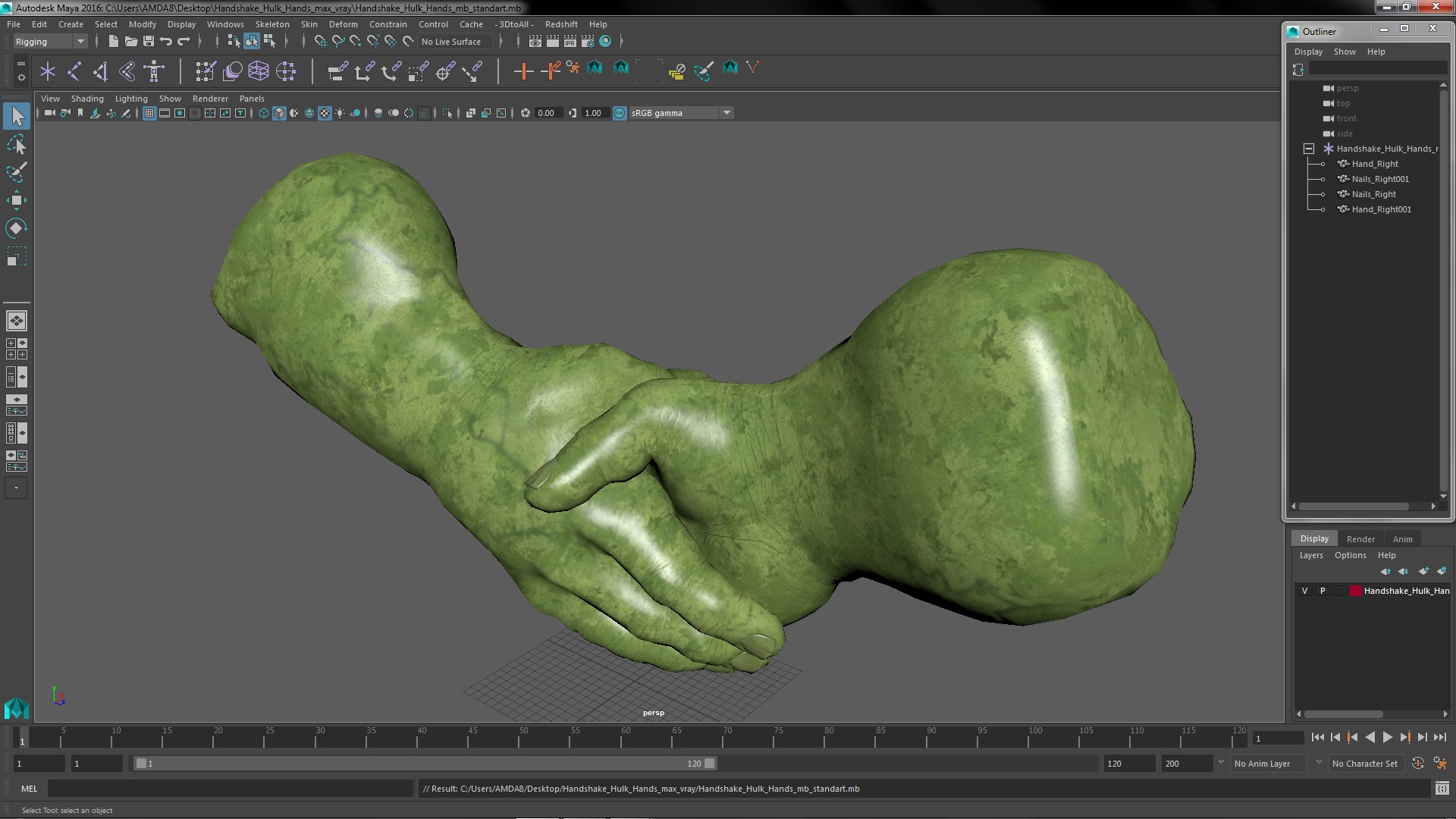
Task: Click the Create Lattice icon
Action: 259,71
